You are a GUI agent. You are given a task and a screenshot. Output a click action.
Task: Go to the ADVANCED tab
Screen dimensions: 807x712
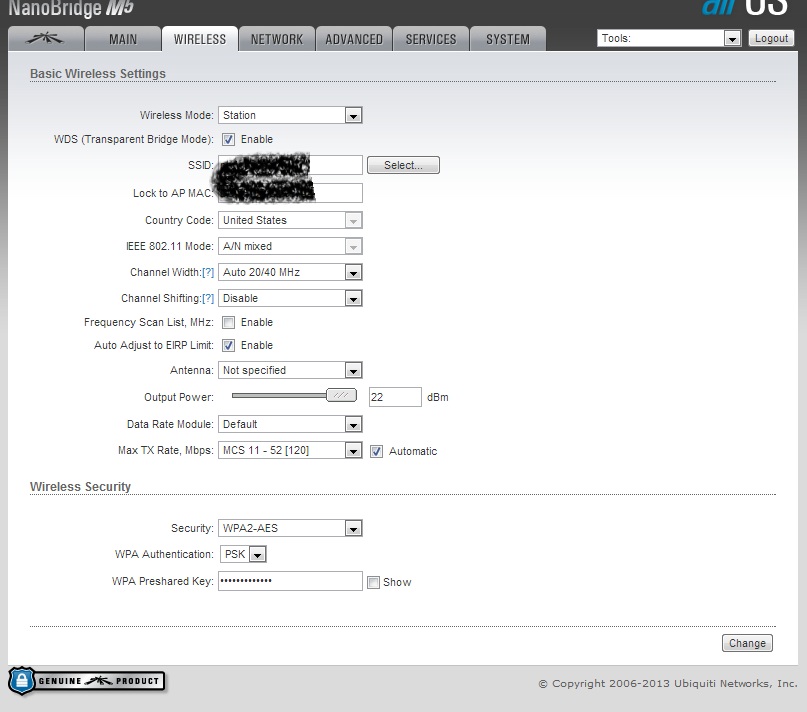[x=354, y=39]
